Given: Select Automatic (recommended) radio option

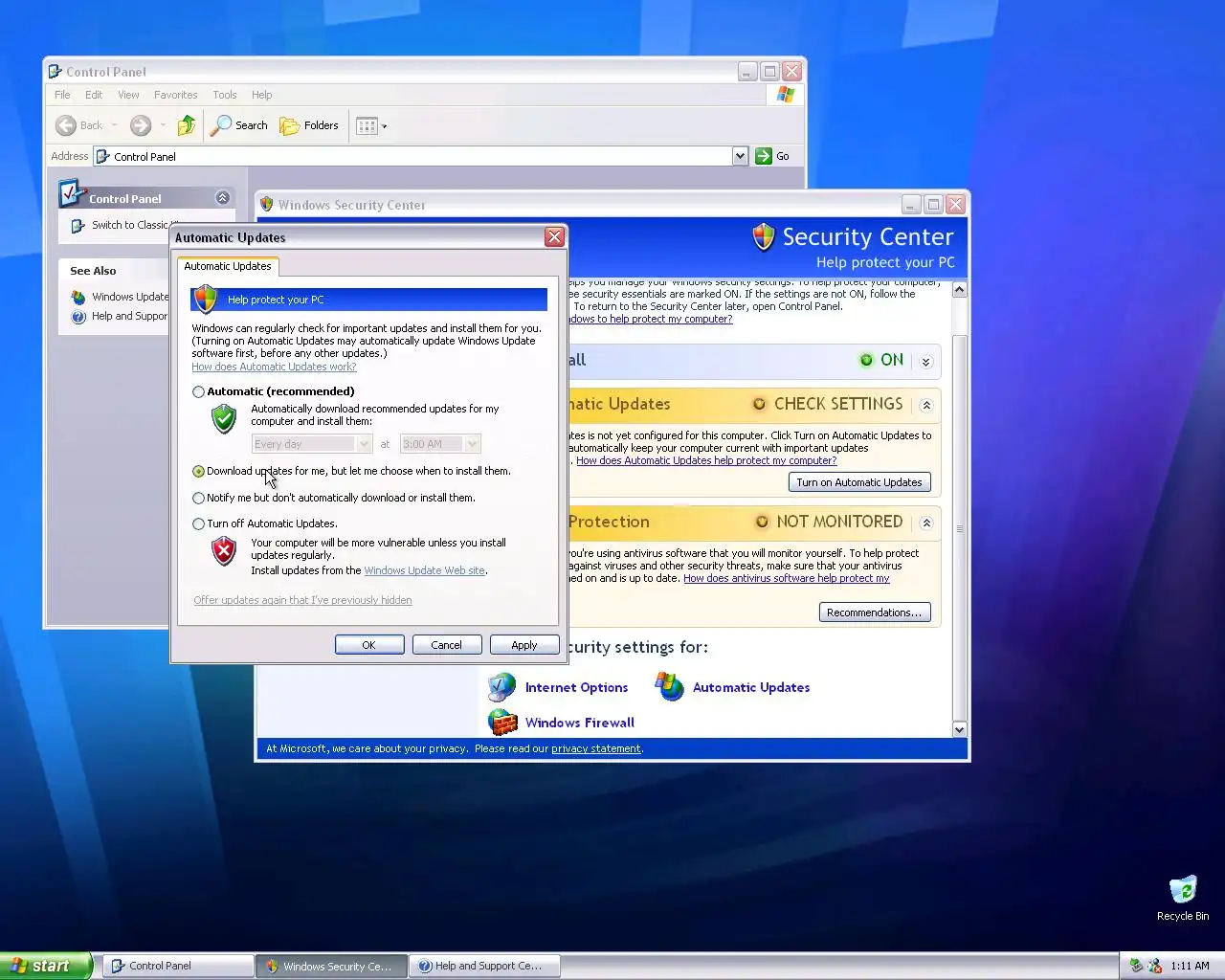Looking at the screenshot, I should tap(198, 391).
